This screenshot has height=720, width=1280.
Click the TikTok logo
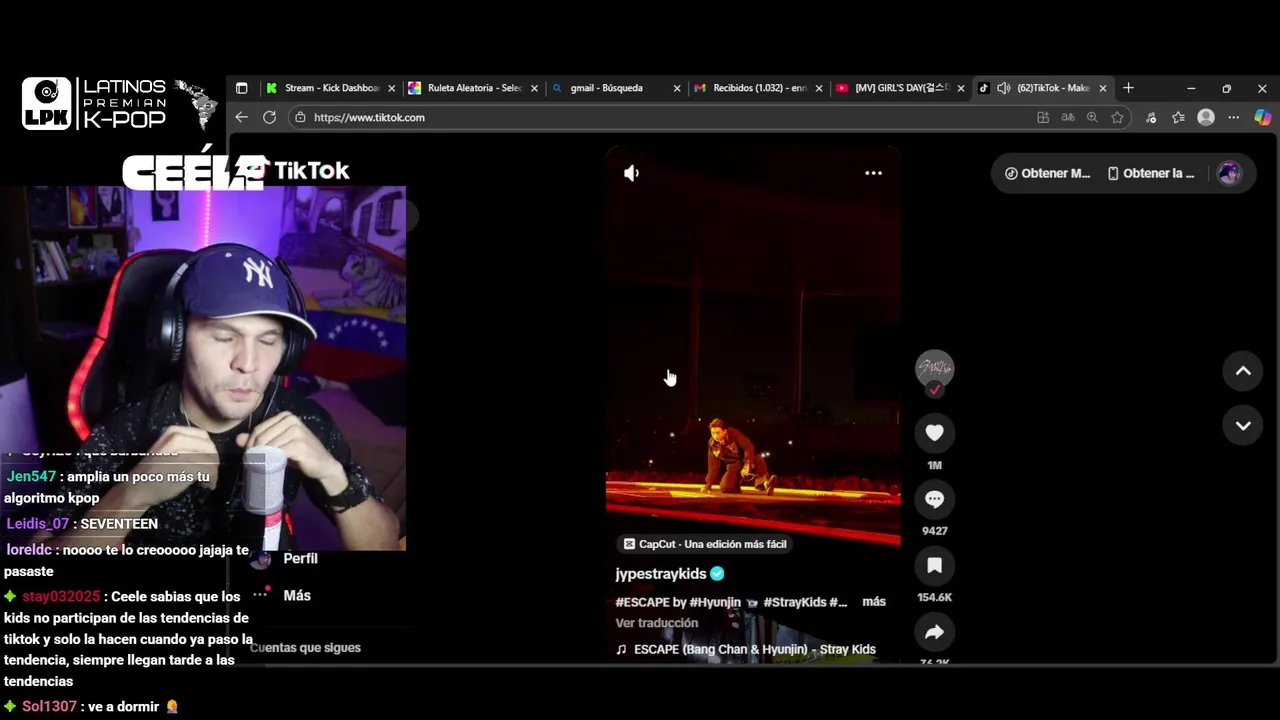(300, 171)
